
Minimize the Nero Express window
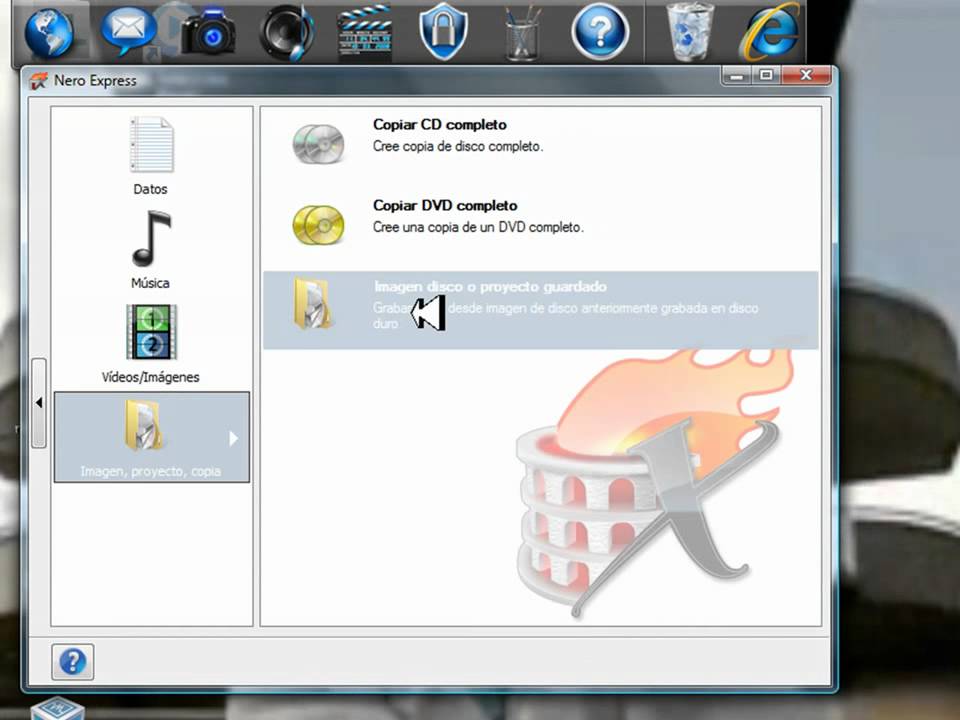(x=737, y=76)
